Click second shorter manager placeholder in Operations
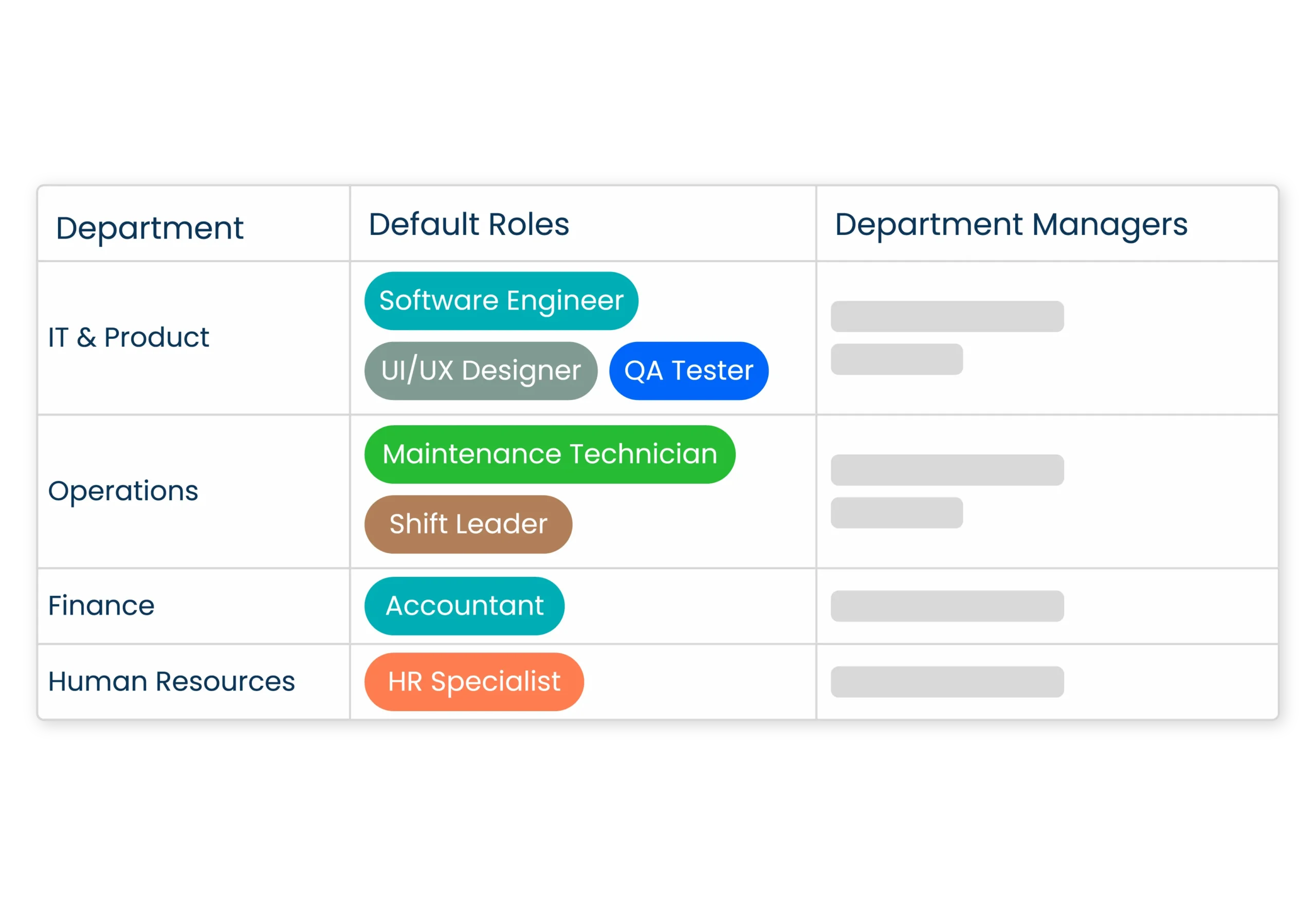The height and width of the screenshot is (905, 1316). (x=896, y=513)
